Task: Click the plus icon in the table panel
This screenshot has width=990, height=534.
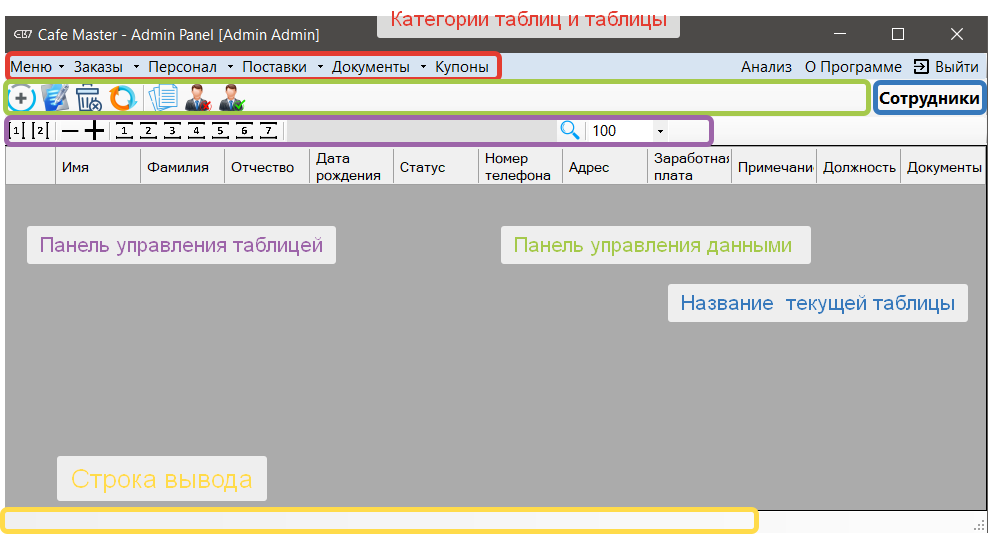Action: (x=94, y=131)
